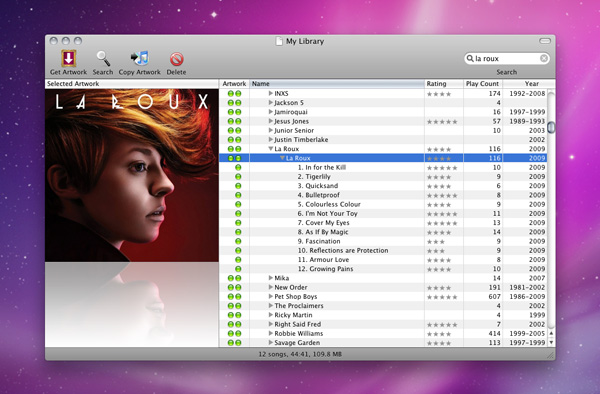Click the Delete toolbar icon
600x394 pixels.
tap(176, 59)
